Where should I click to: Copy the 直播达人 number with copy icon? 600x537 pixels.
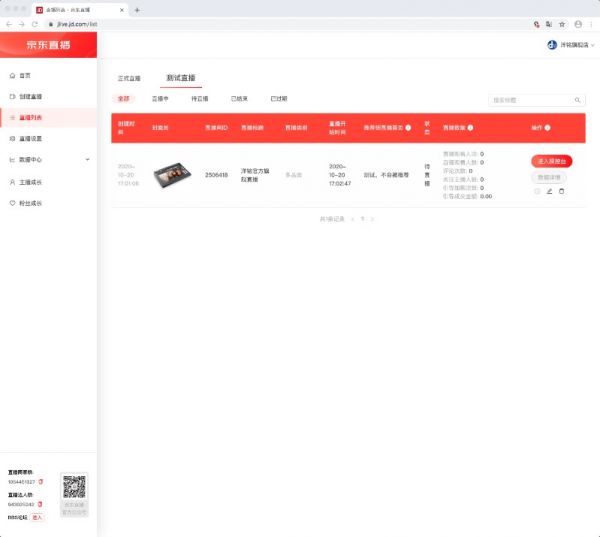point(40,504)
